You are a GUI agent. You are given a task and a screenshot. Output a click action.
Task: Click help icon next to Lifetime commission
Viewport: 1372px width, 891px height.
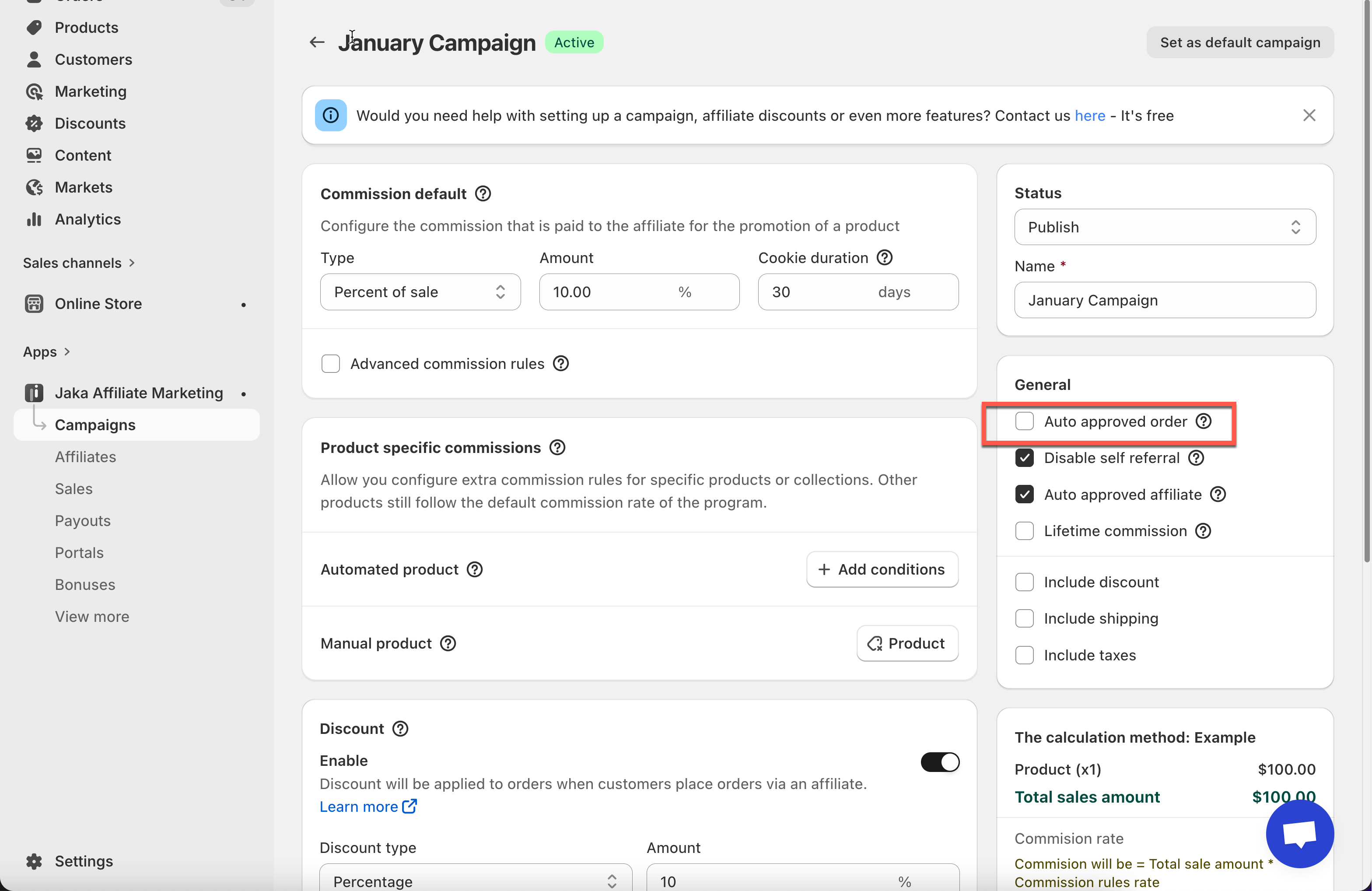tap(1203, 530)
